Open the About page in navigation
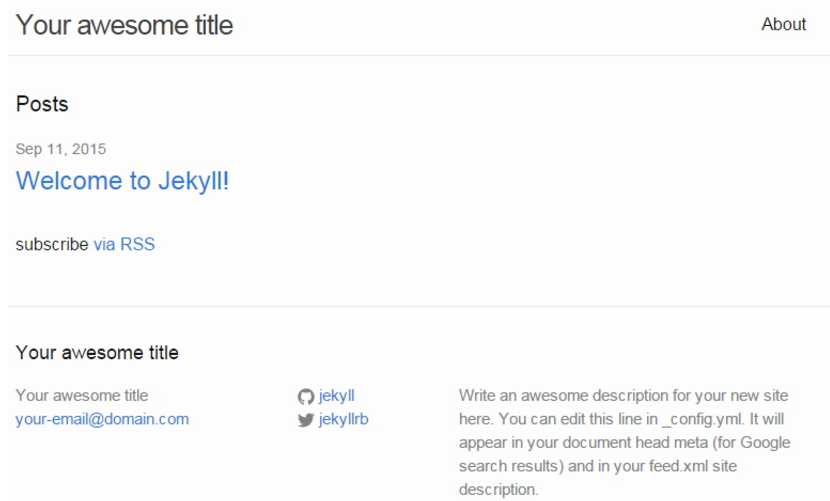Image resolution: width=830 pixels, height=501 pixels. [x=783, y=24]
